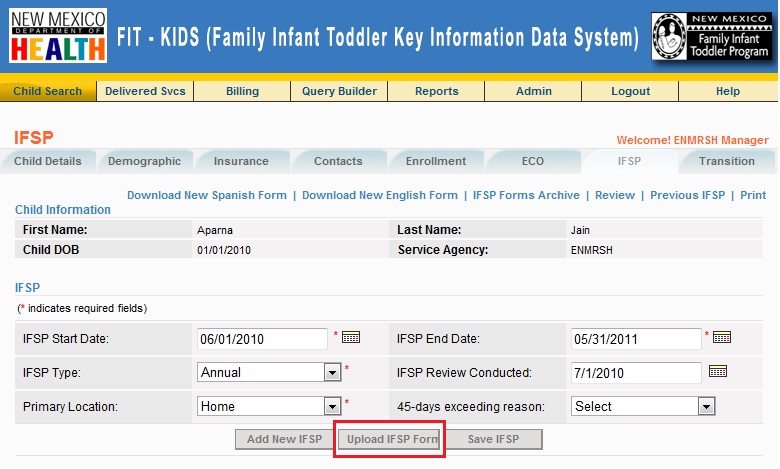780x469 pixels.
Task: Open the Help menu
Action: (728, 91)
